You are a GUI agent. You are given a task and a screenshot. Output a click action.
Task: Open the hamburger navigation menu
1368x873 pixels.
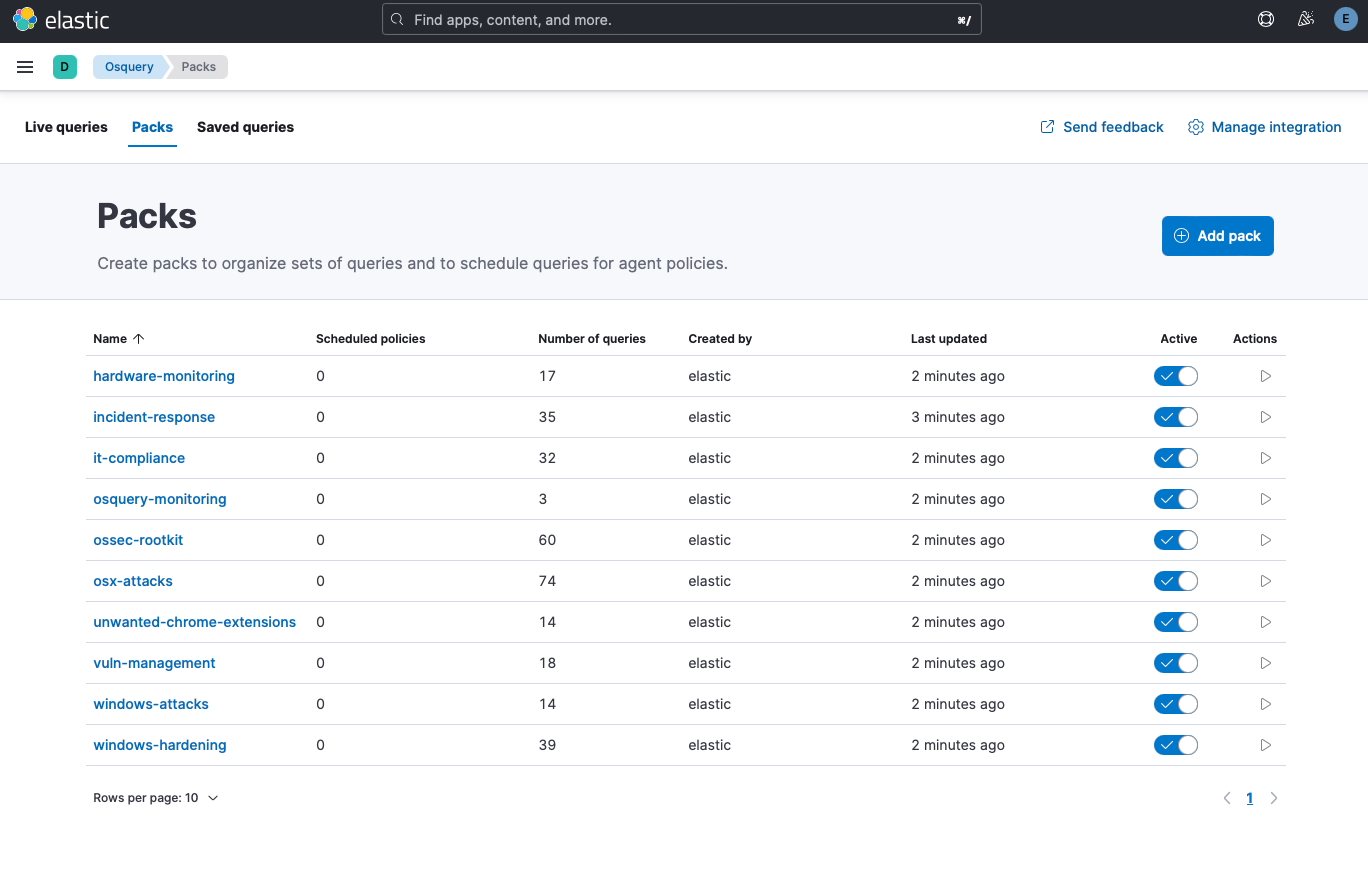click(25, 67)
